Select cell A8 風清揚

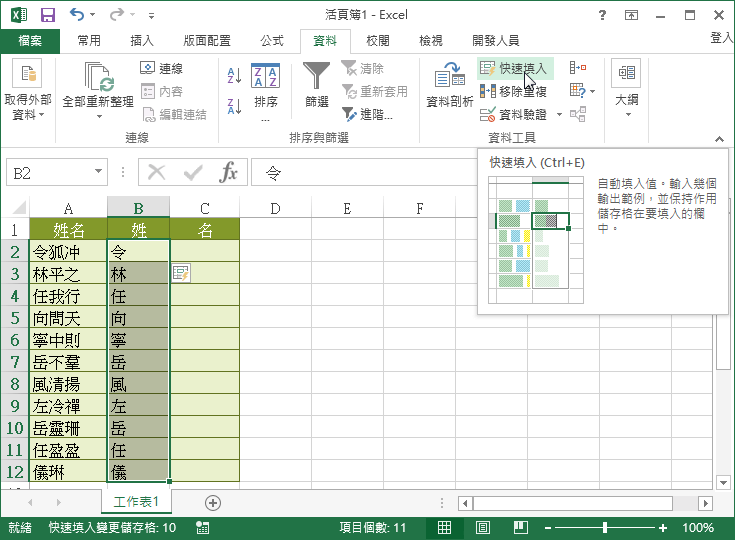coord(68,384)
